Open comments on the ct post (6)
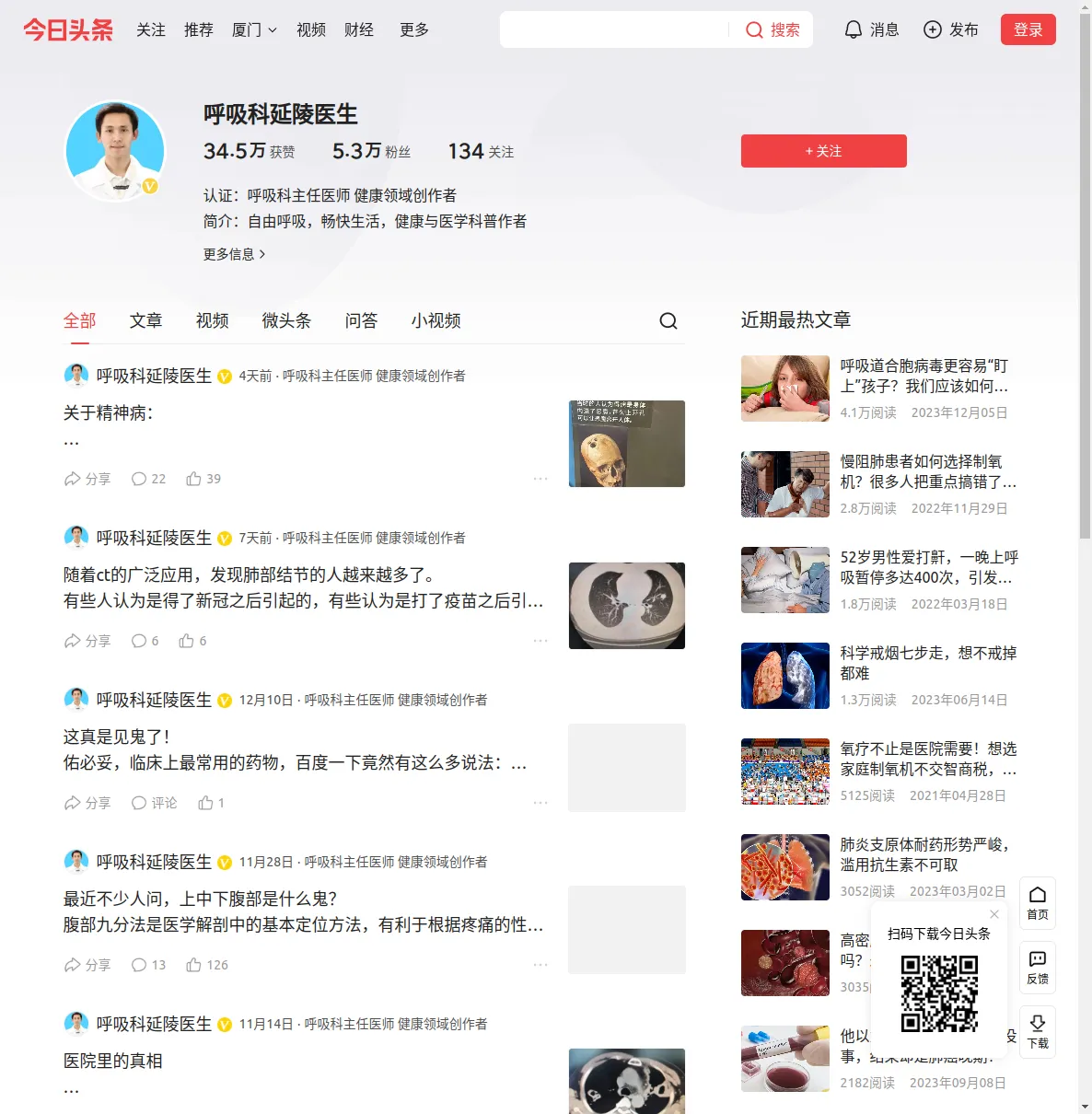This screenshot has width=1092, height=1114. click(145, 641)
